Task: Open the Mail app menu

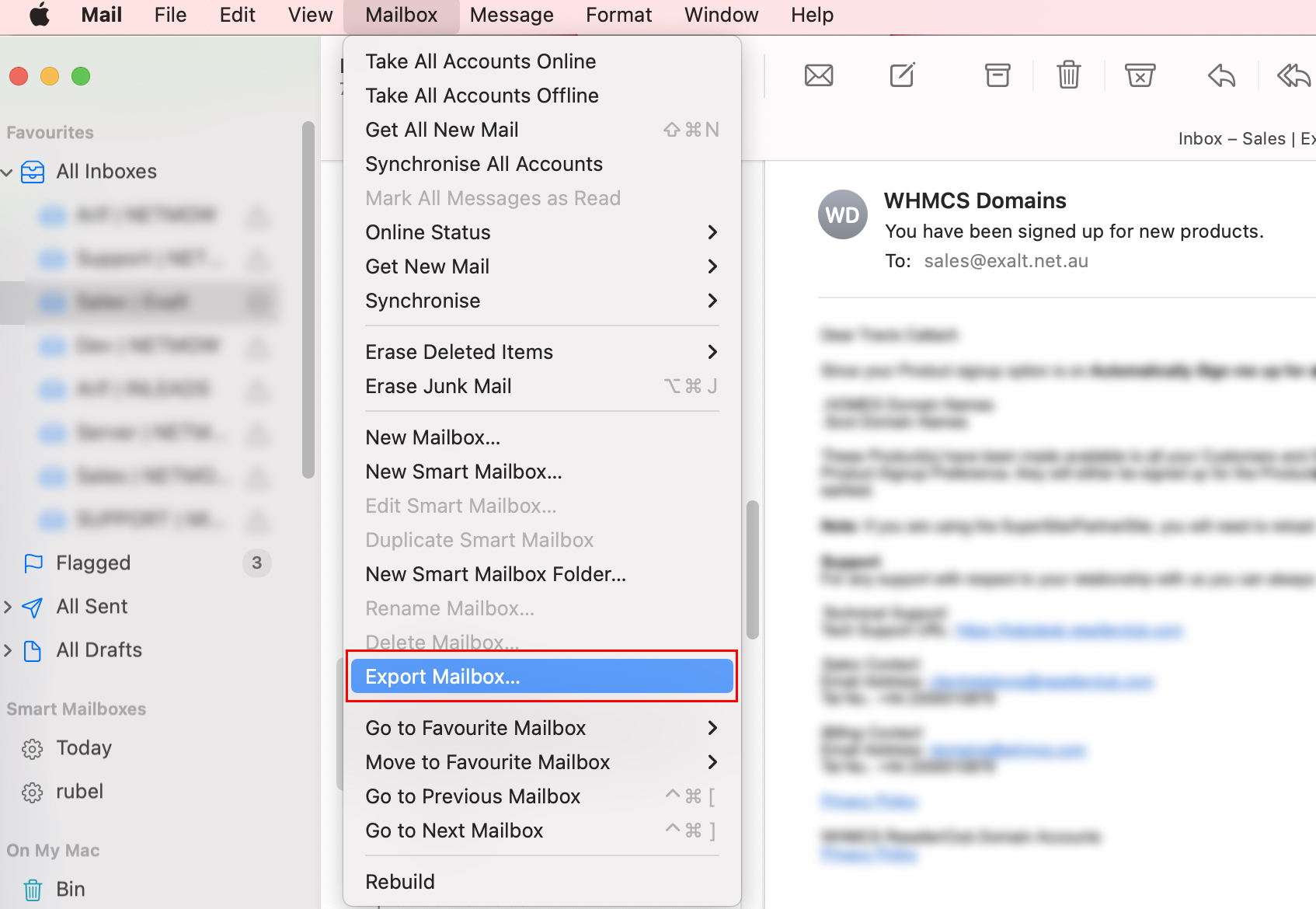Action: 102,15
